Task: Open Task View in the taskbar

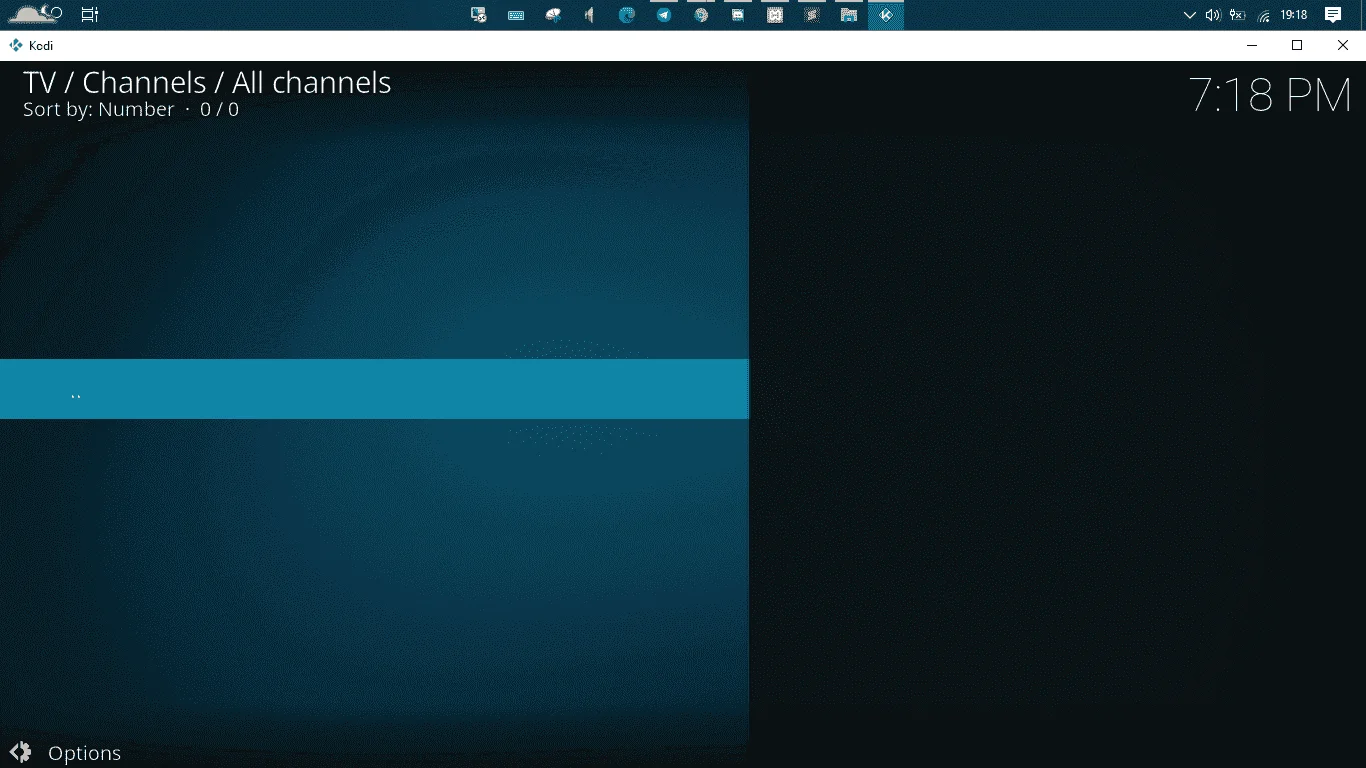Action: tap(90, 15)
